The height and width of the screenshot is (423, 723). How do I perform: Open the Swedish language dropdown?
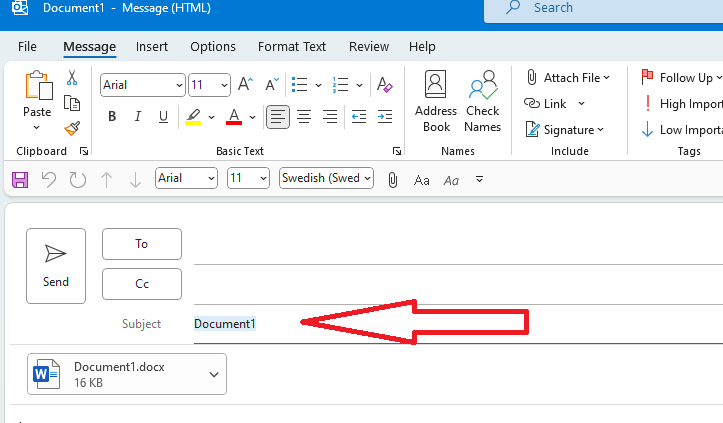(326, 178)
